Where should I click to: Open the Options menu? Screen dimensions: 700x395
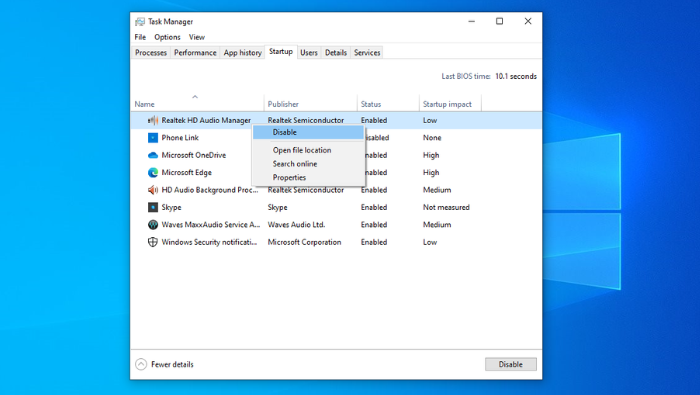click(x=167, y=37)
